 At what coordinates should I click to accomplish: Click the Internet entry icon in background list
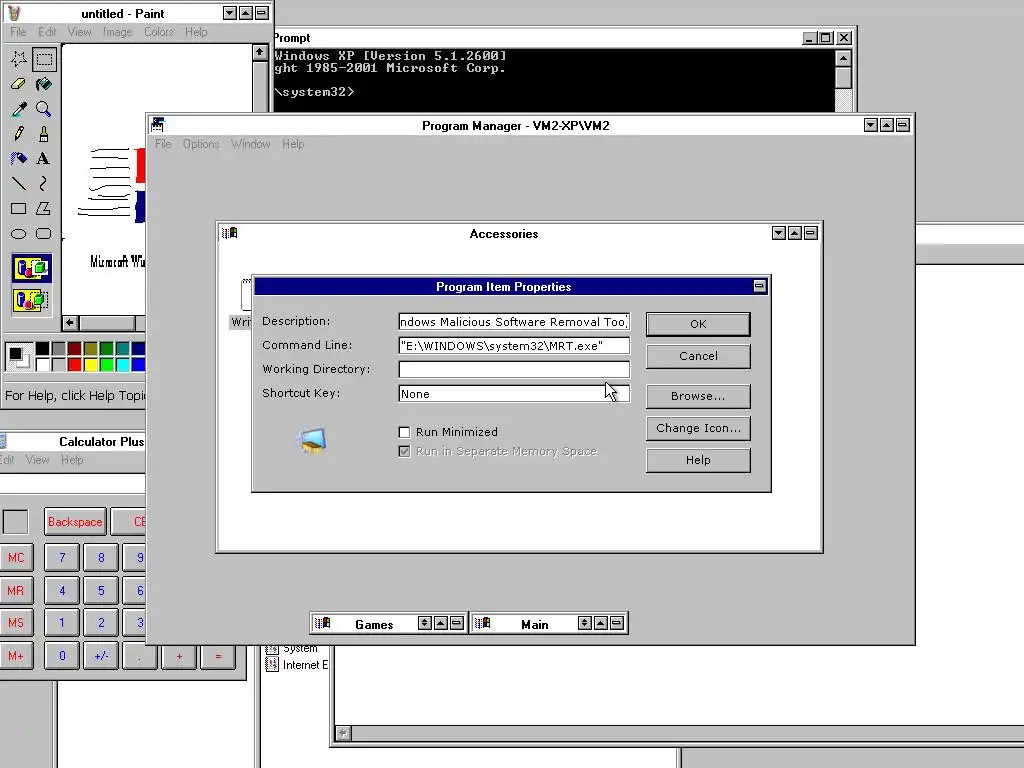(x=272, y=665)
